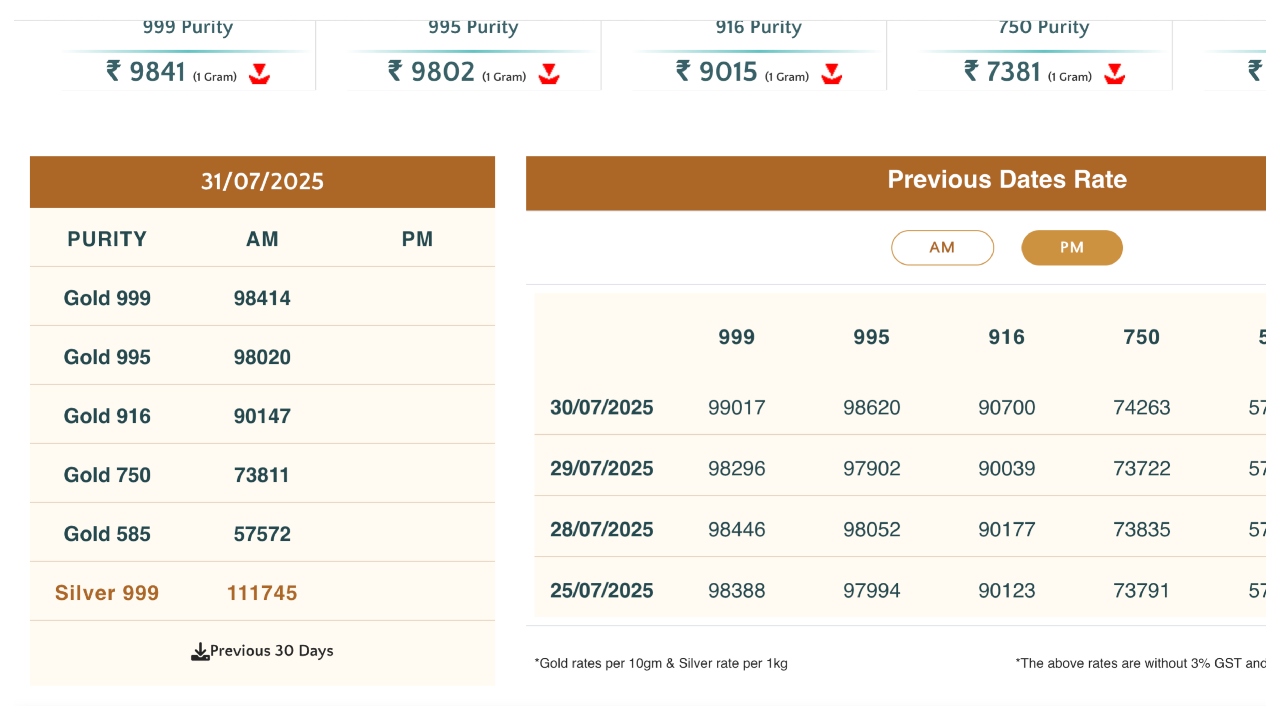1280x720 pixels.
Task: Select the 30/07/2025 date row
Action: coord(602,408)
